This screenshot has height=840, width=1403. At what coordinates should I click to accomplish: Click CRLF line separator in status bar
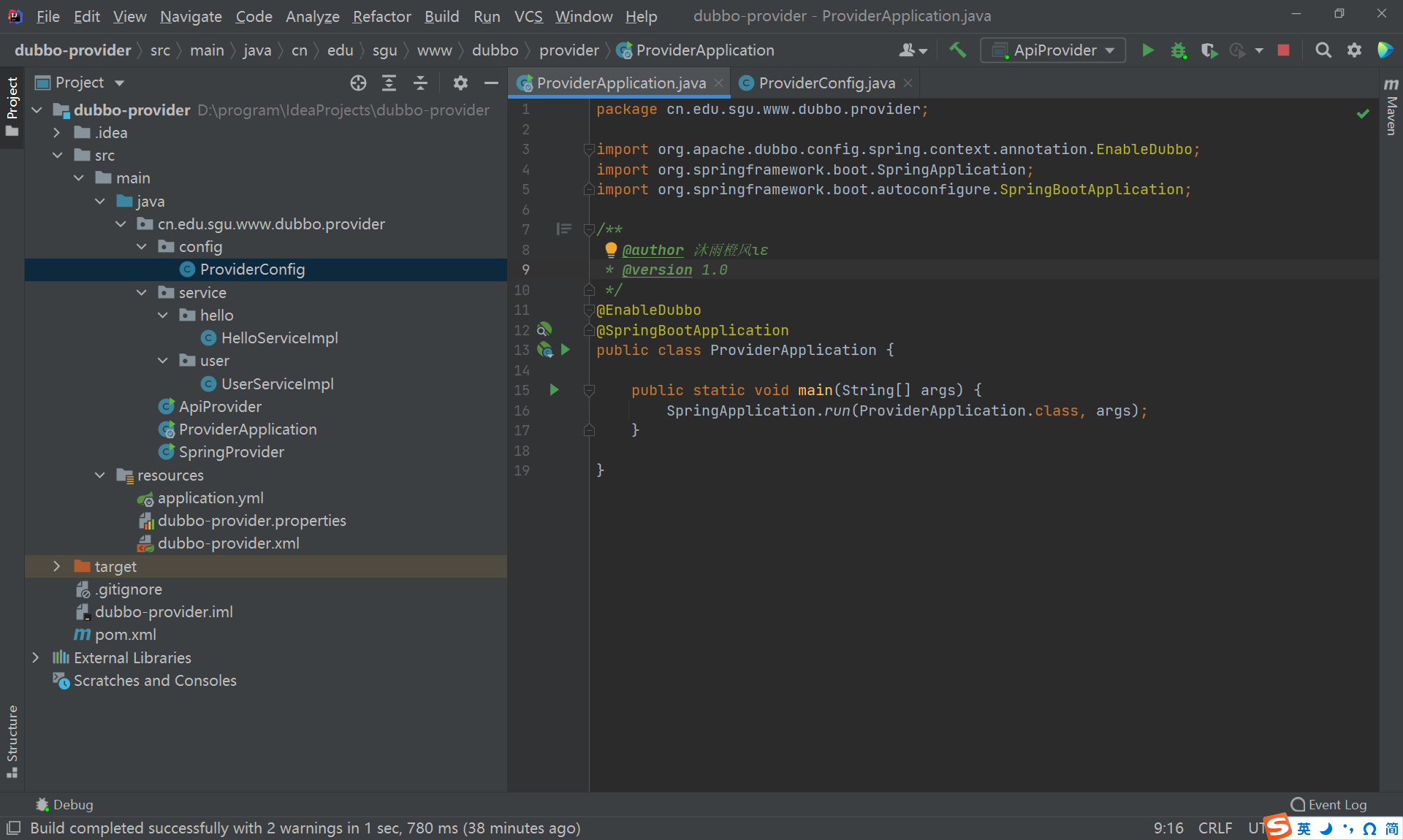pos(1214,828)
